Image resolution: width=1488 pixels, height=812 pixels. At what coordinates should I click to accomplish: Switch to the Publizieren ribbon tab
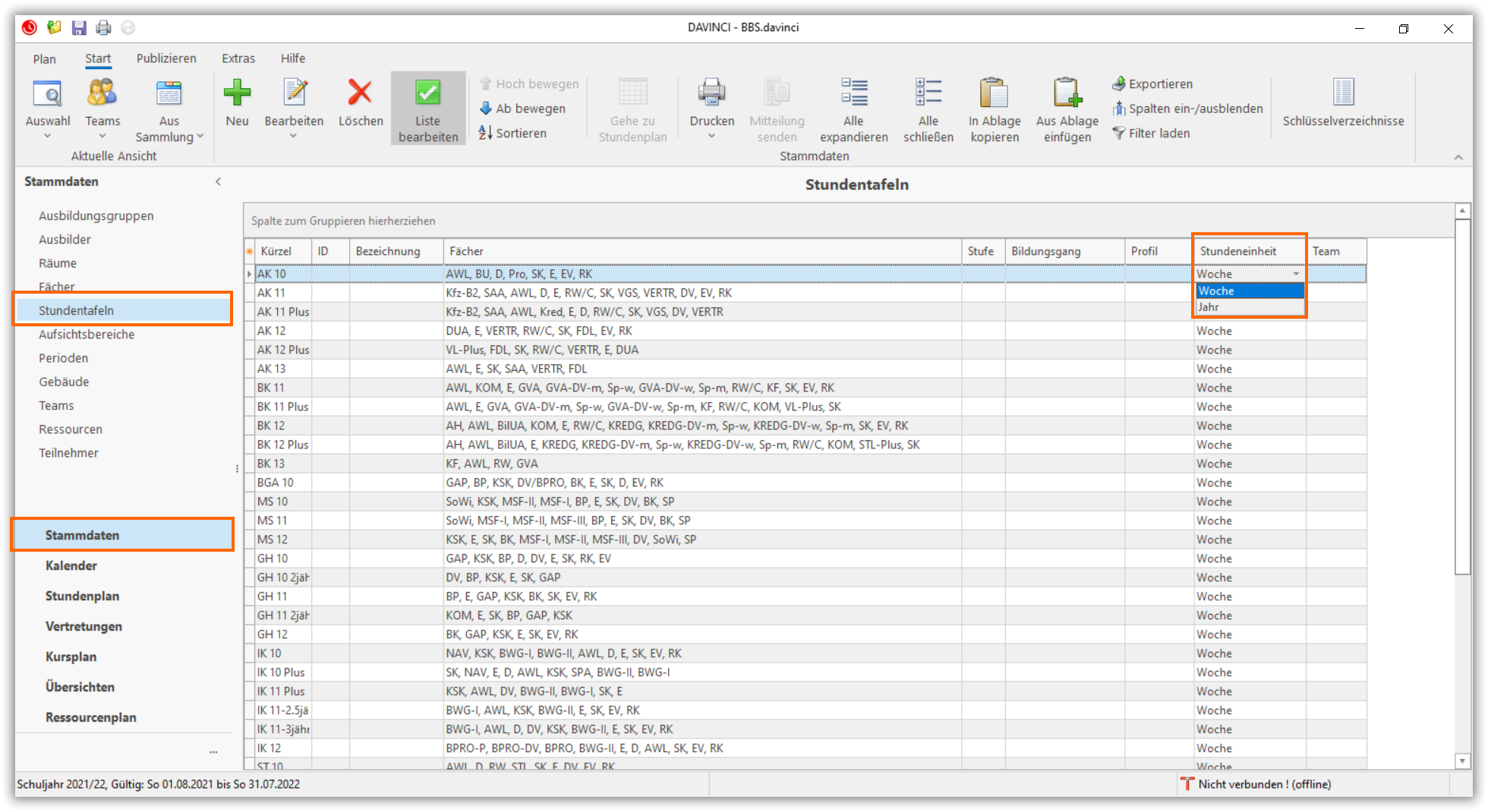click(166, 58)
